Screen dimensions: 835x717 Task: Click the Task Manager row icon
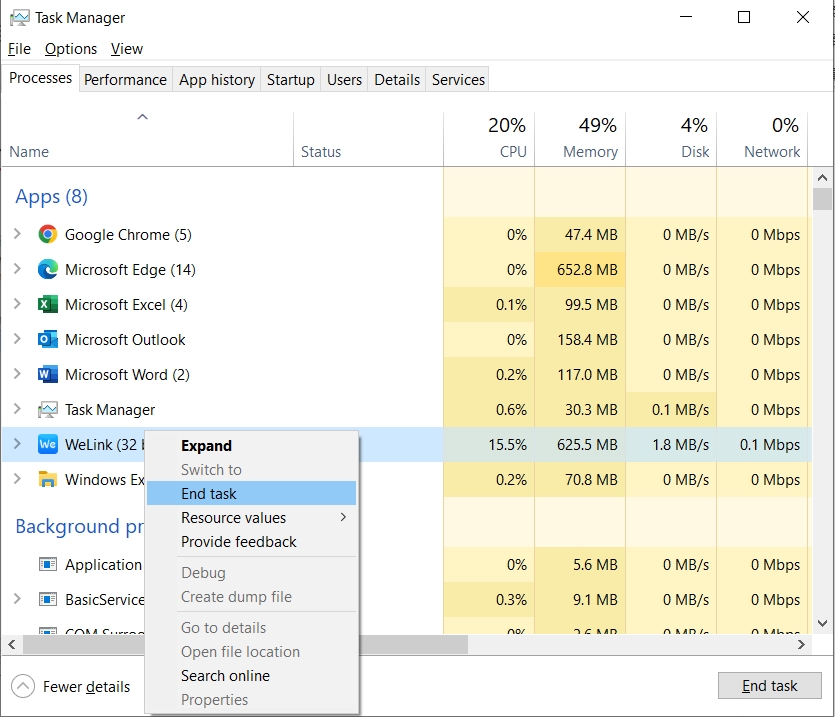tap(47, 410)
